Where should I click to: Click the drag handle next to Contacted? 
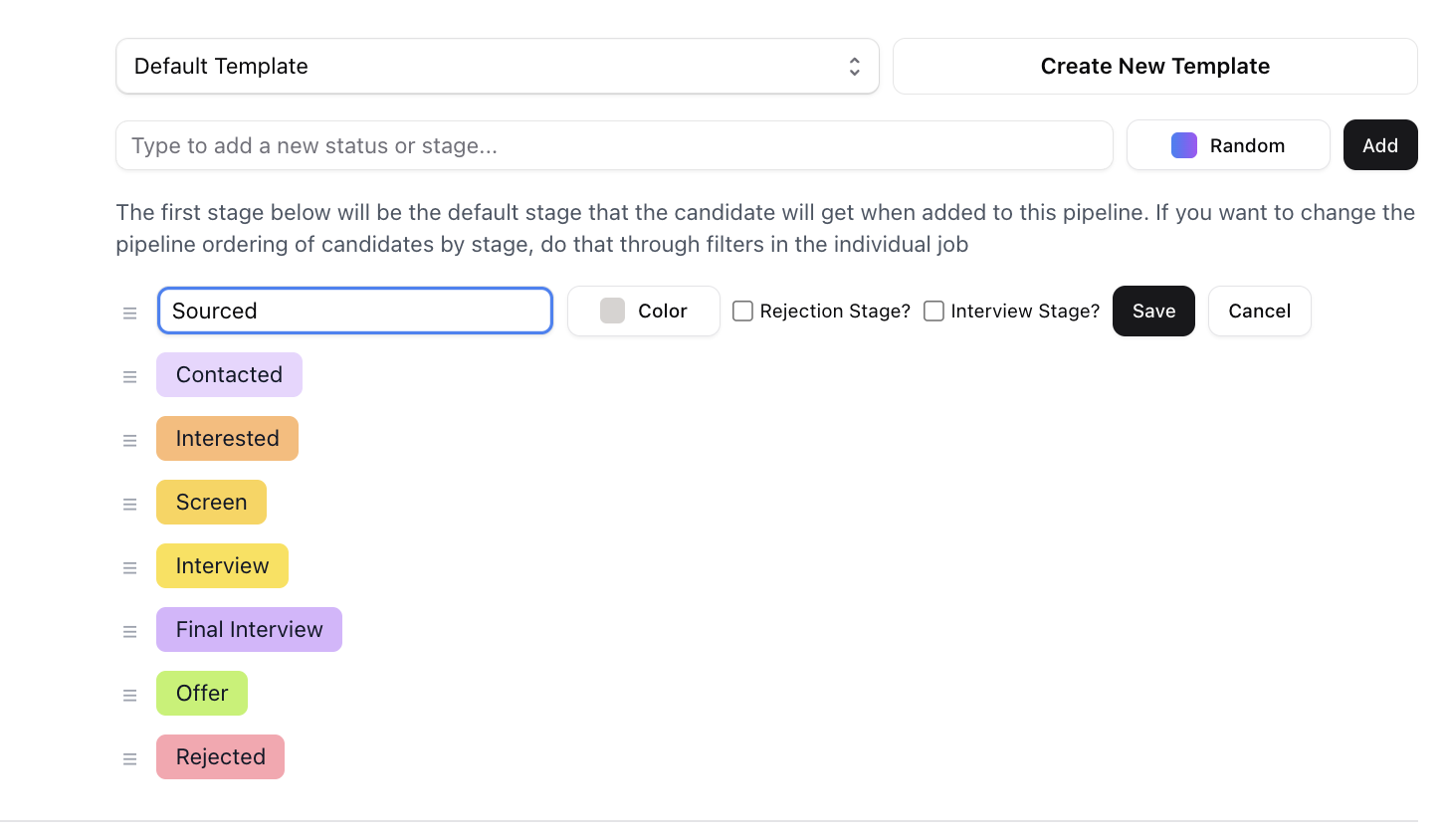tap(129, 377)
